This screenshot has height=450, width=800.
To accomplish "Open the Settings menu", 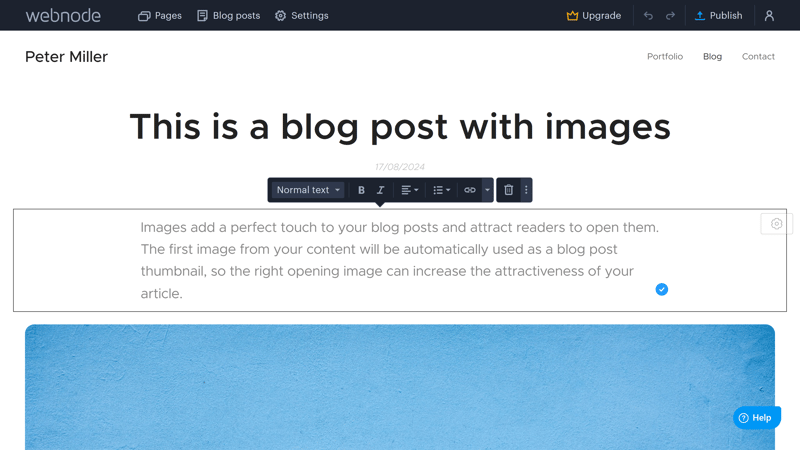I will [302, 16].
